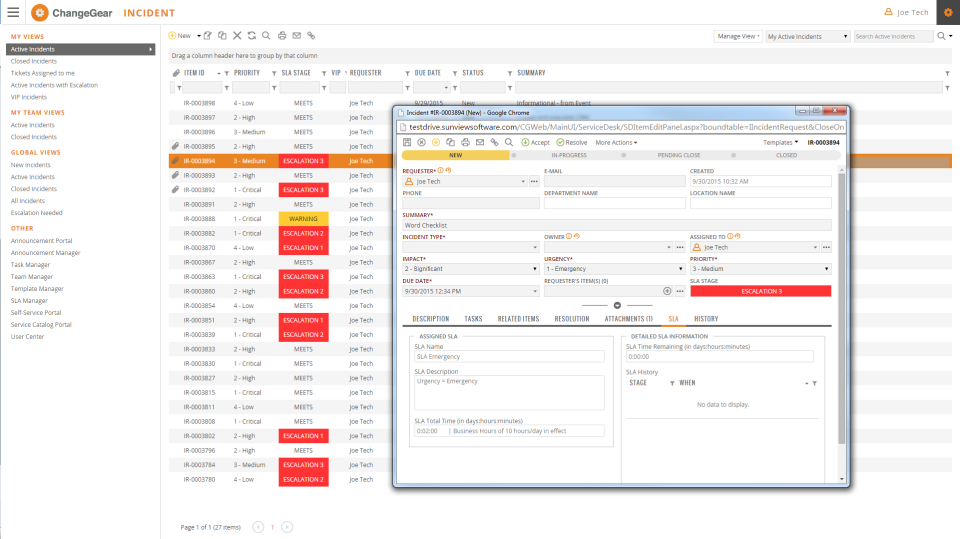The image size is (960, 539).
Task: Click the ChangeGear logo
Action: click(x=72, y=12)
